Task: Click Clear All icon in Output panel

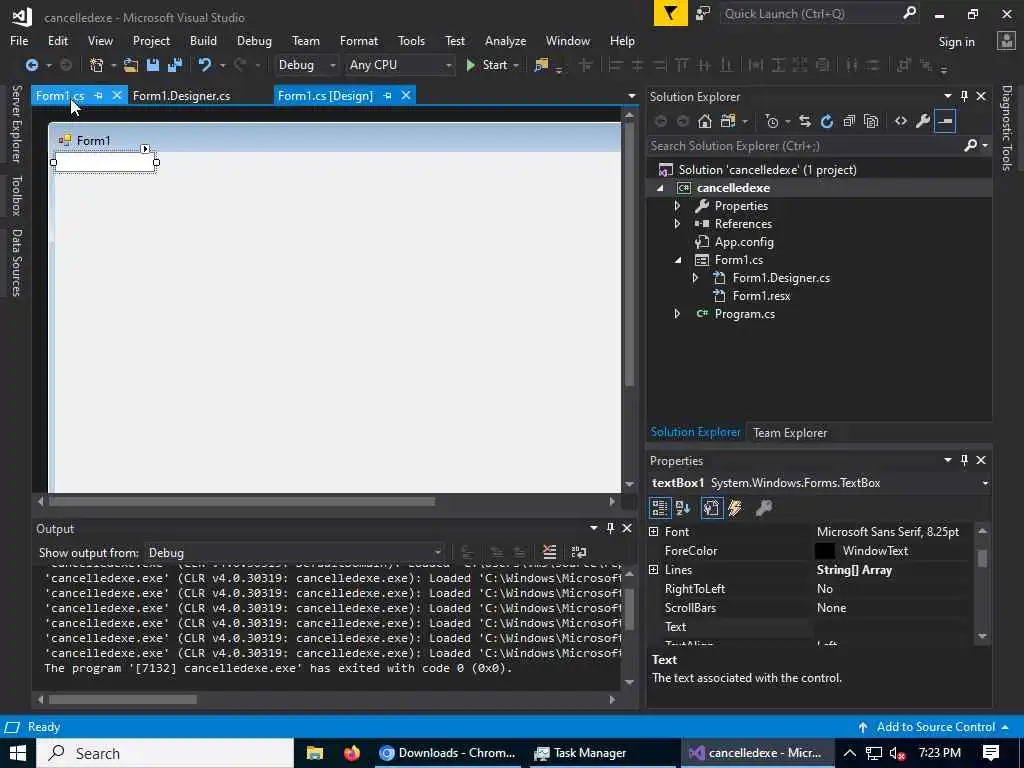Action: pyautogui.click(x=549, y=552)
